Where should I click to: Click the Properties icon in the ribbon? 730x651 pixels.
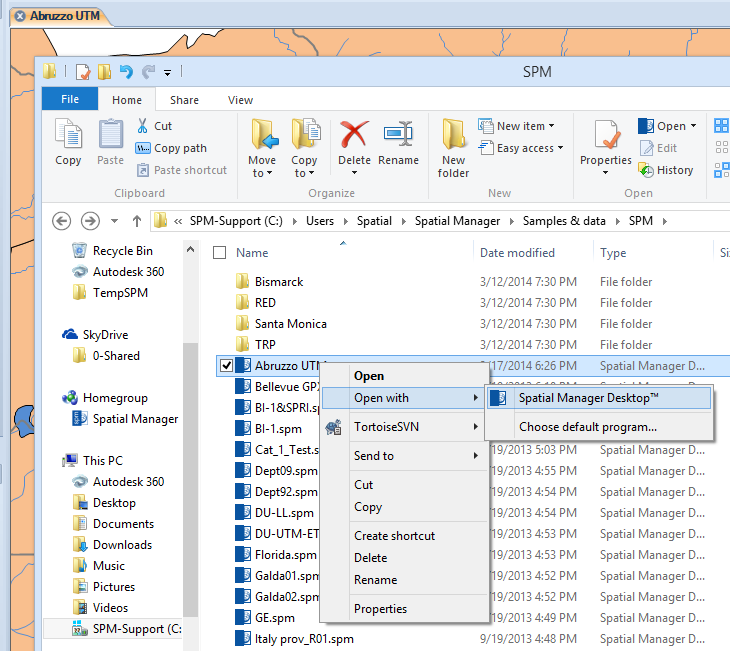pos(605,136)
